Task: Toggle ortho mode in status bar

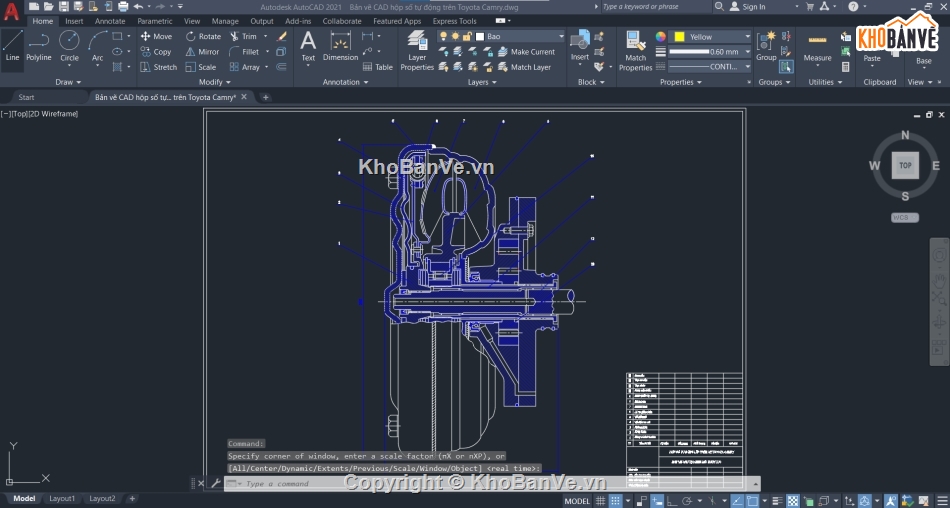Action: click(x=672, y=501)
